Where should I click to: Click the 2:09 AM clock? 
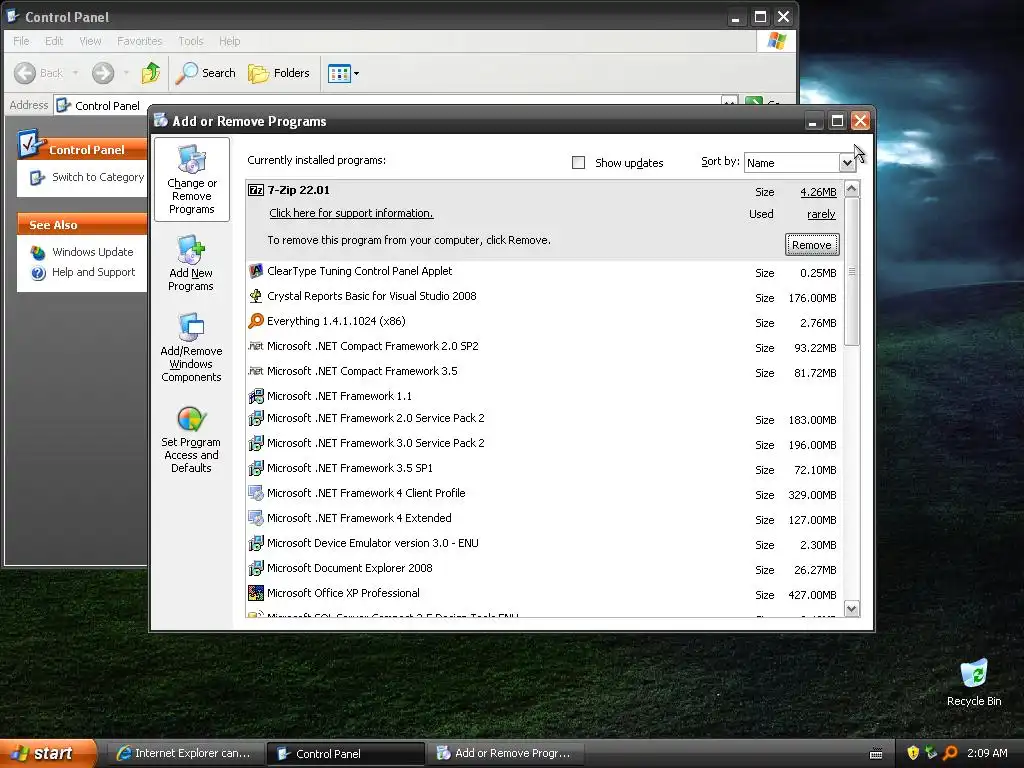click(x=987, y=753)
